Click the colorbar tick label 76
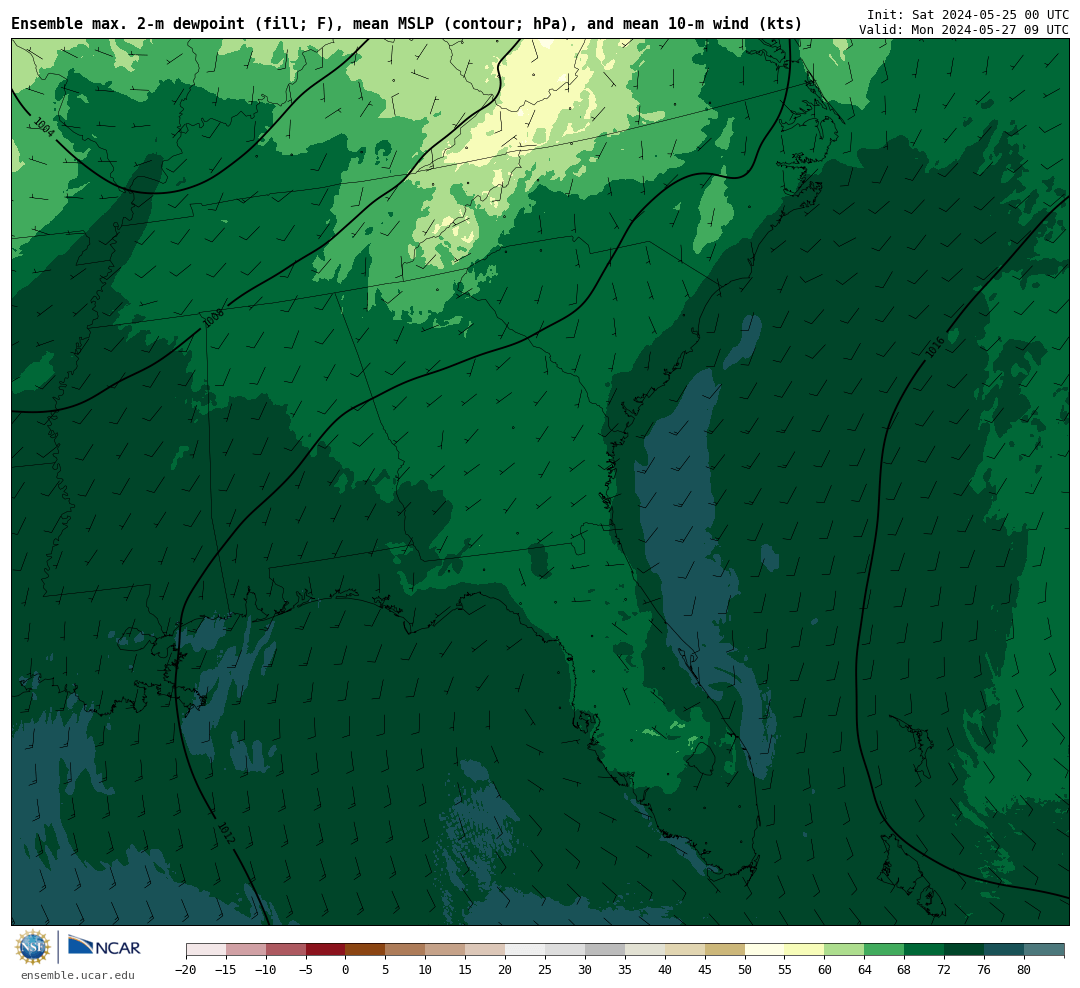The width and height of the screenshot is (1080, 988). (984, 970)
